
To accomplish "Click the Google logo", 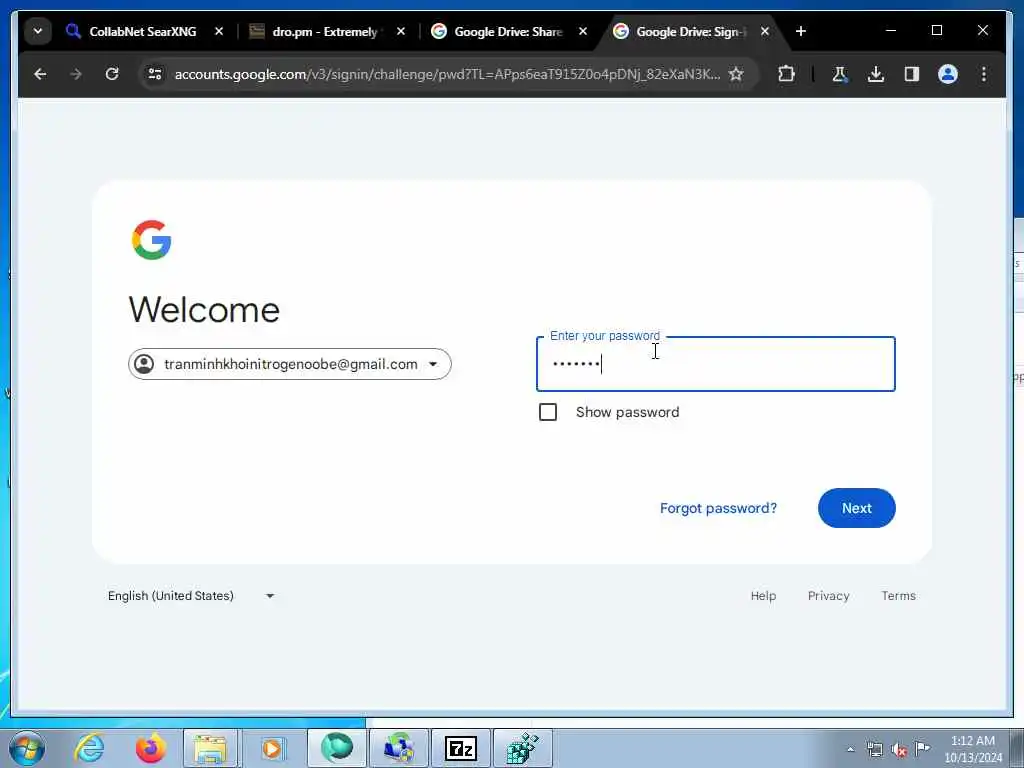I will tap(152, 240).
